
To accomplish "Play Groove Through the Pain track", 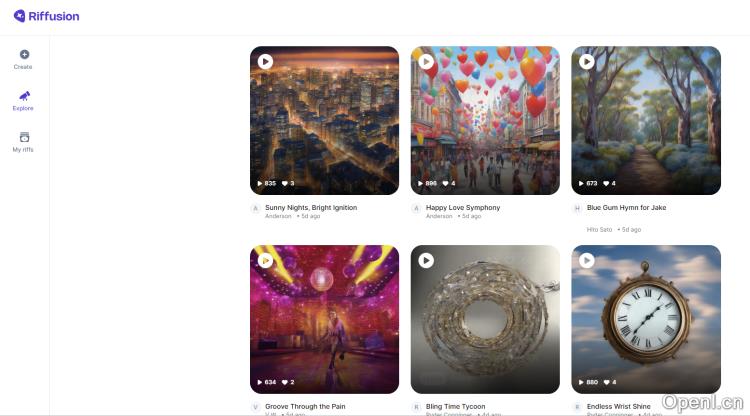I will (x=265, y=260).
